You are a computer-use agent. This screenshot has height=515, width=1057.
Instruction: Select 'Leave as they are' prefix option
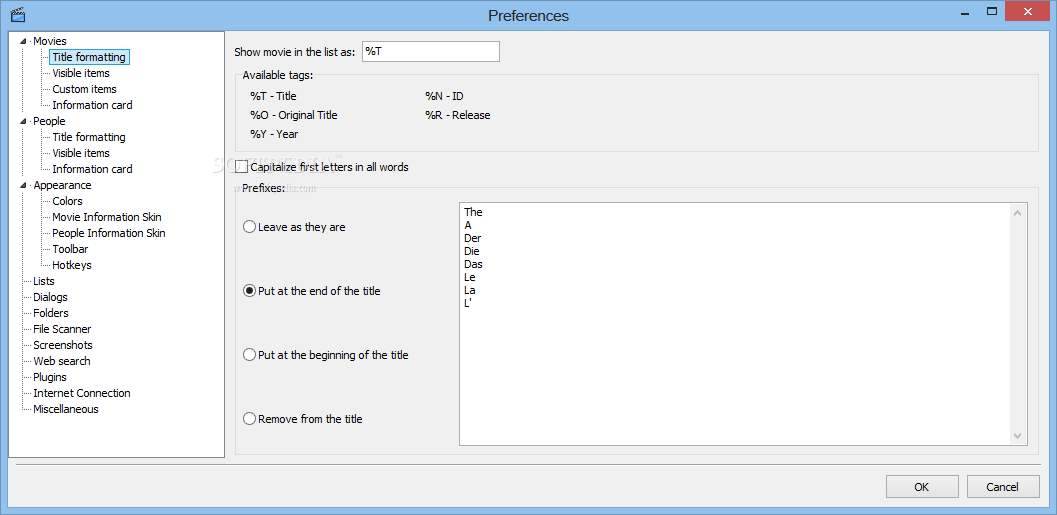[249, 227]
